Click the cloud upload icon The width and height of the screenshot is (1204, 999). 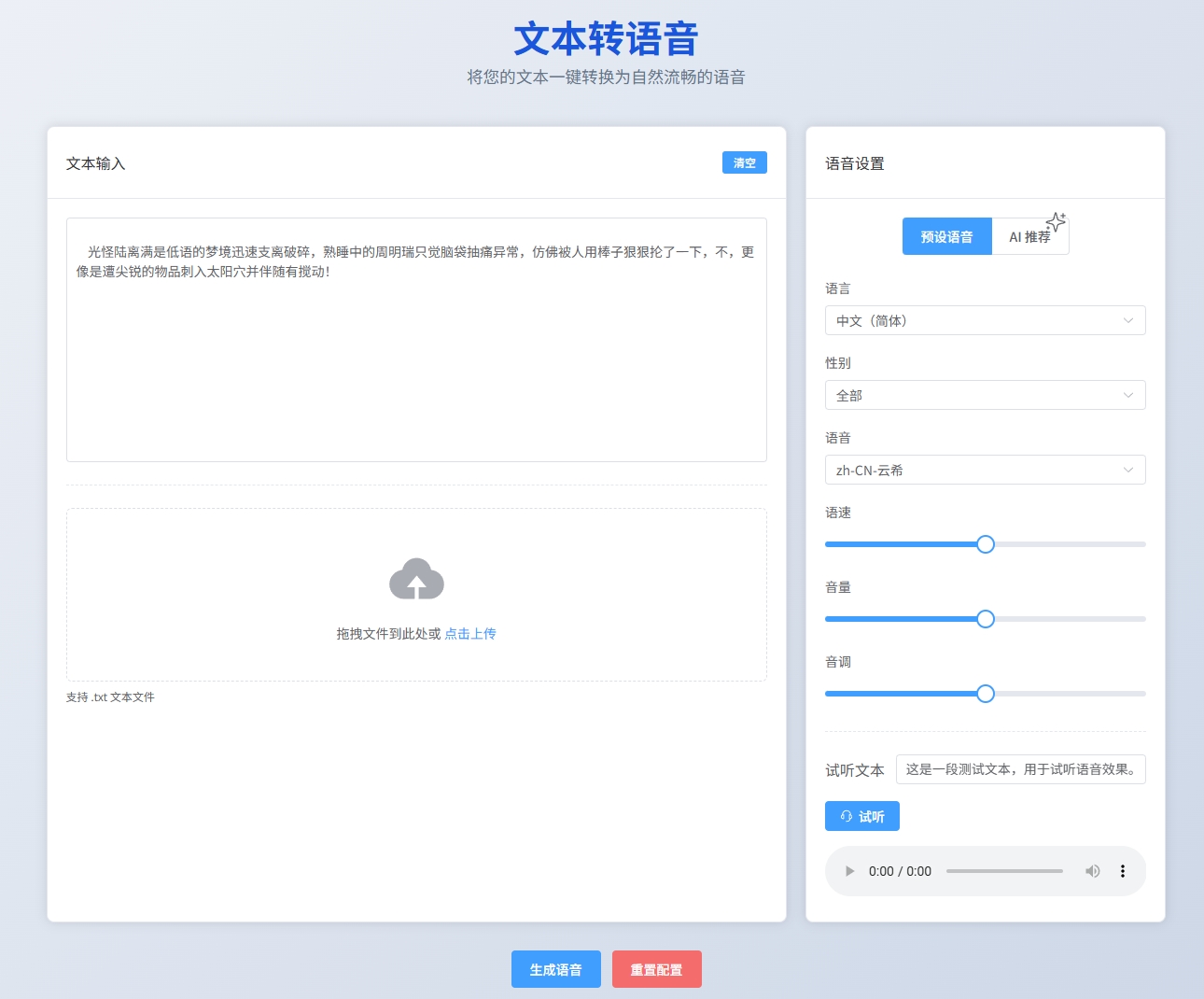pyautogui.click(x=416, y=580)
